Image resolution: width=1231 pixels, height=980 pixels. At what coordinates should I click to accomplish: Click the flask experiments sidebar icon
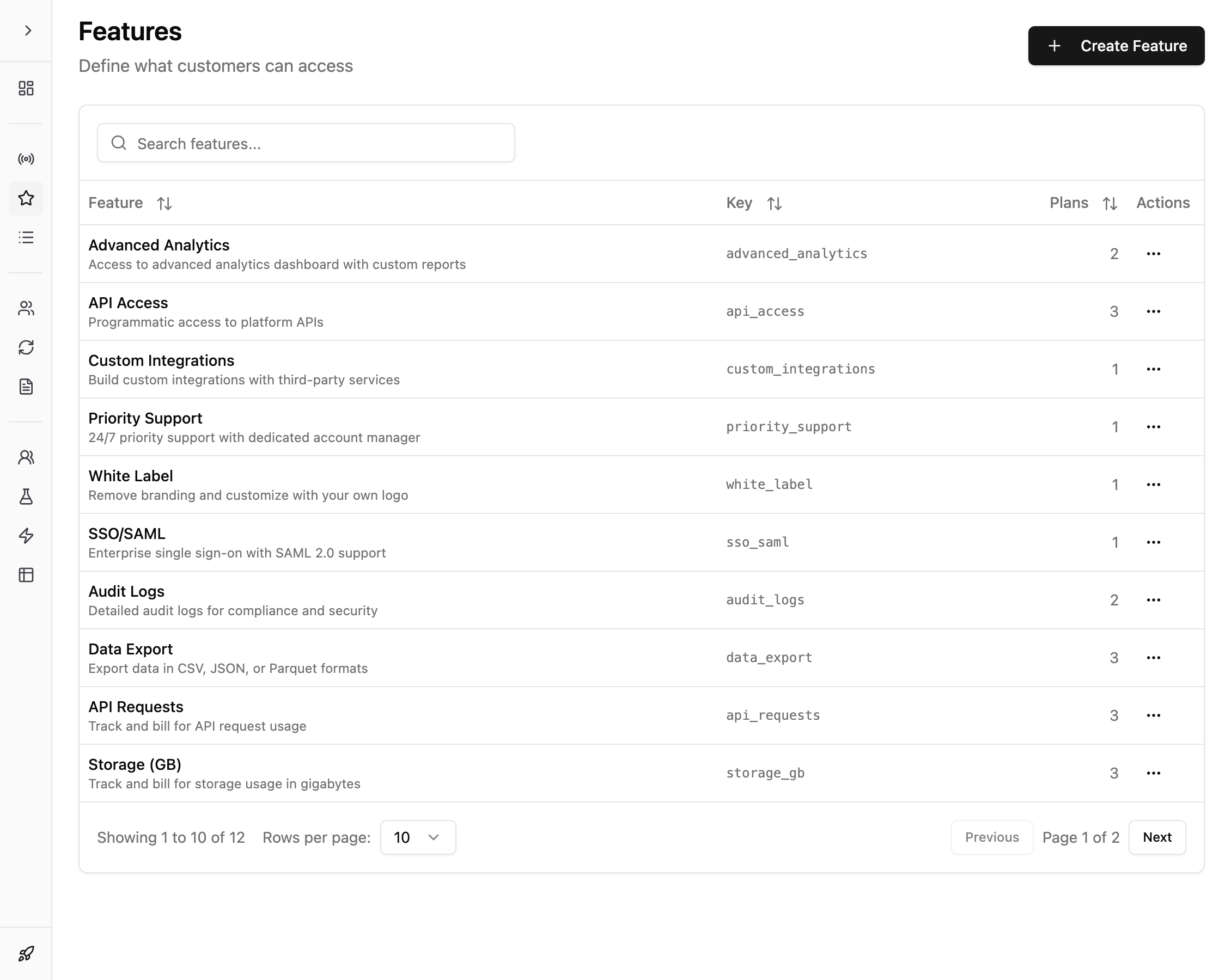click(x=26, y=497)
